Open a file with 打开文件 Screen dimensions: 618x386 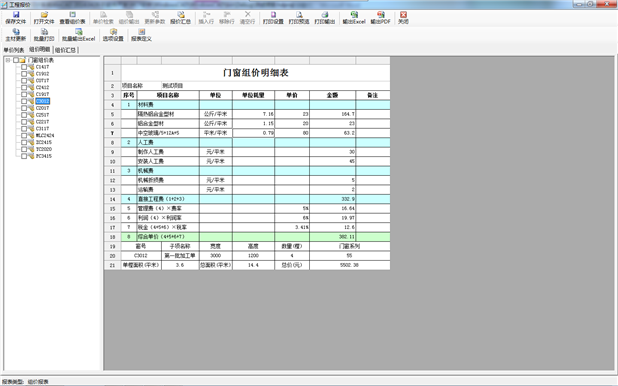click(44, 18)
